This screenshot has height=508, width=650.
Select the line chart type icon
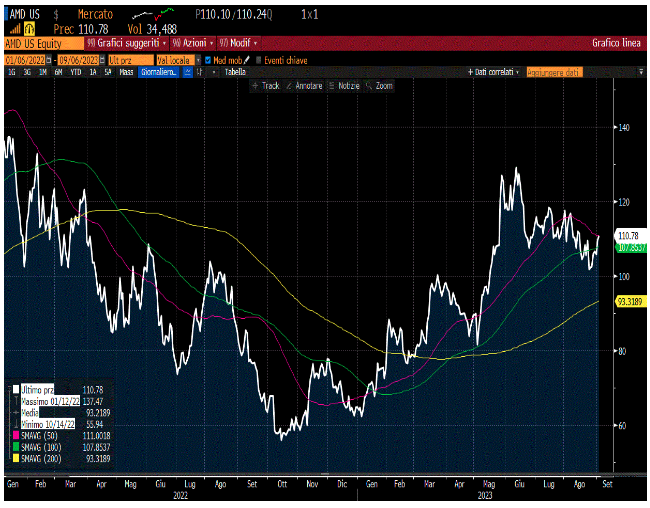point(188,72)
